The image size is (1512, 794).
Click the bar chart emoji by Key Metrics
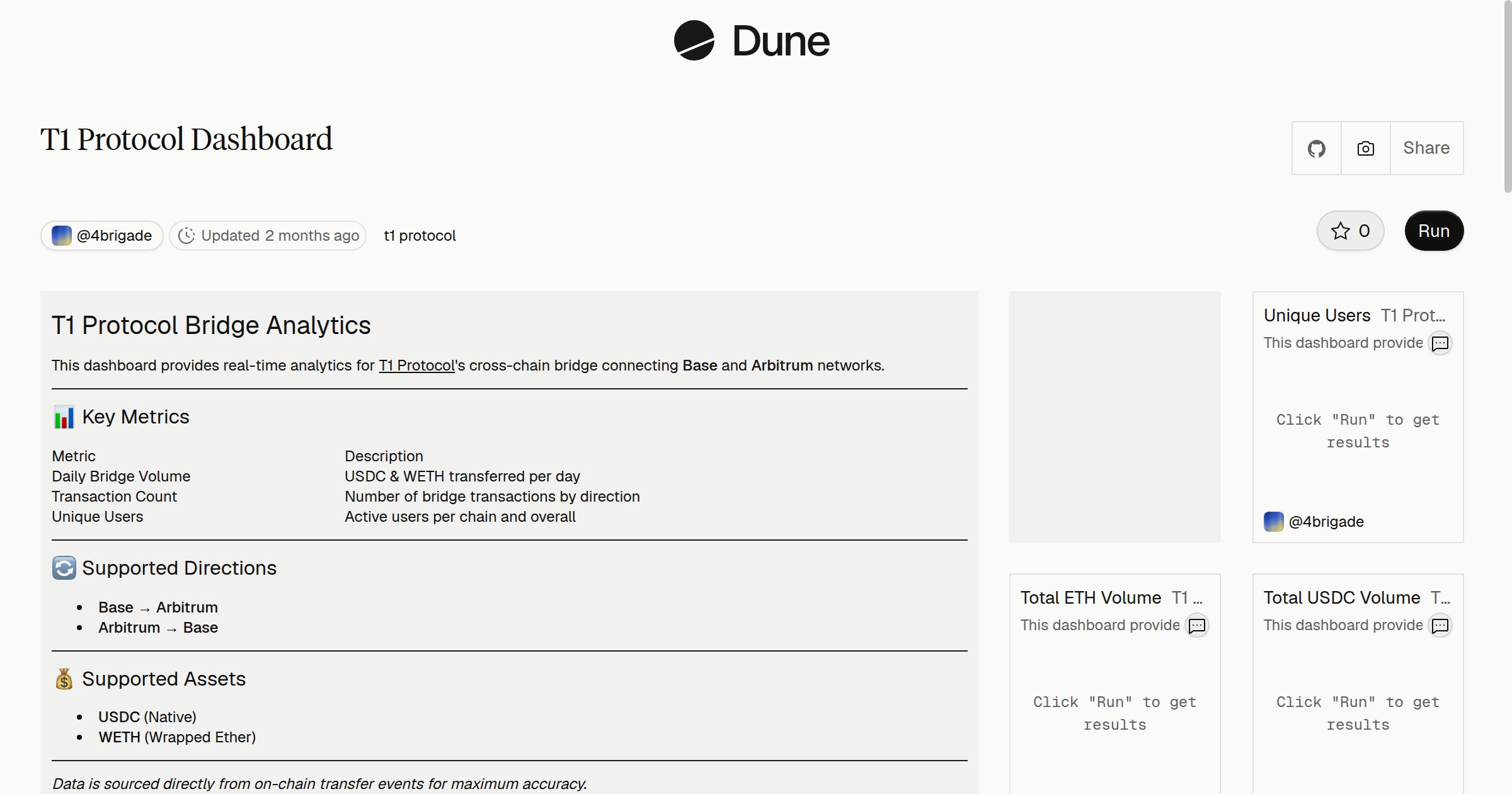point(64,417)
